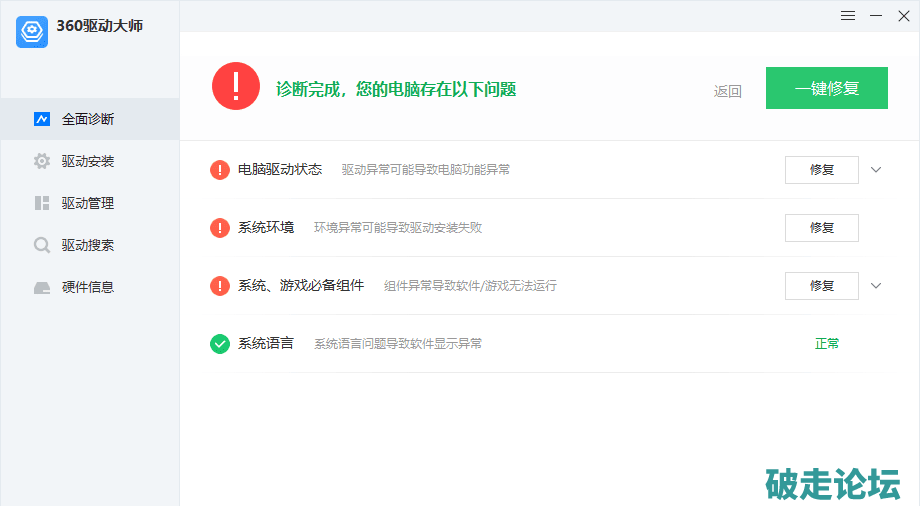Screen dimensions: 920x506
Task: Click the red warning icon beside 系统环境
Action: pos(220,228)
